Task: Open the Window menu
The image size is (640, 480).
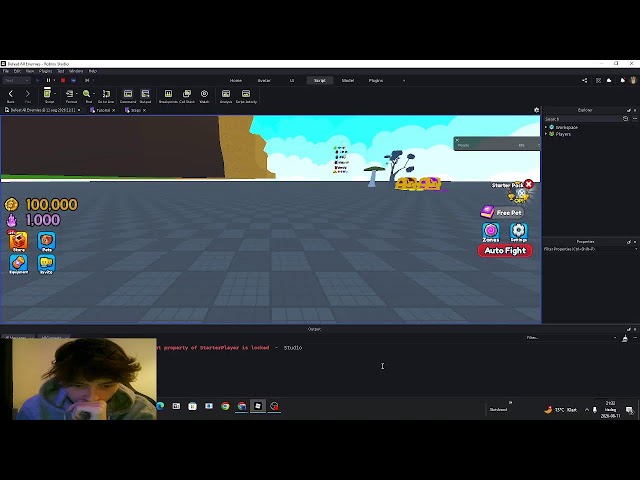Action: [76, 71]
